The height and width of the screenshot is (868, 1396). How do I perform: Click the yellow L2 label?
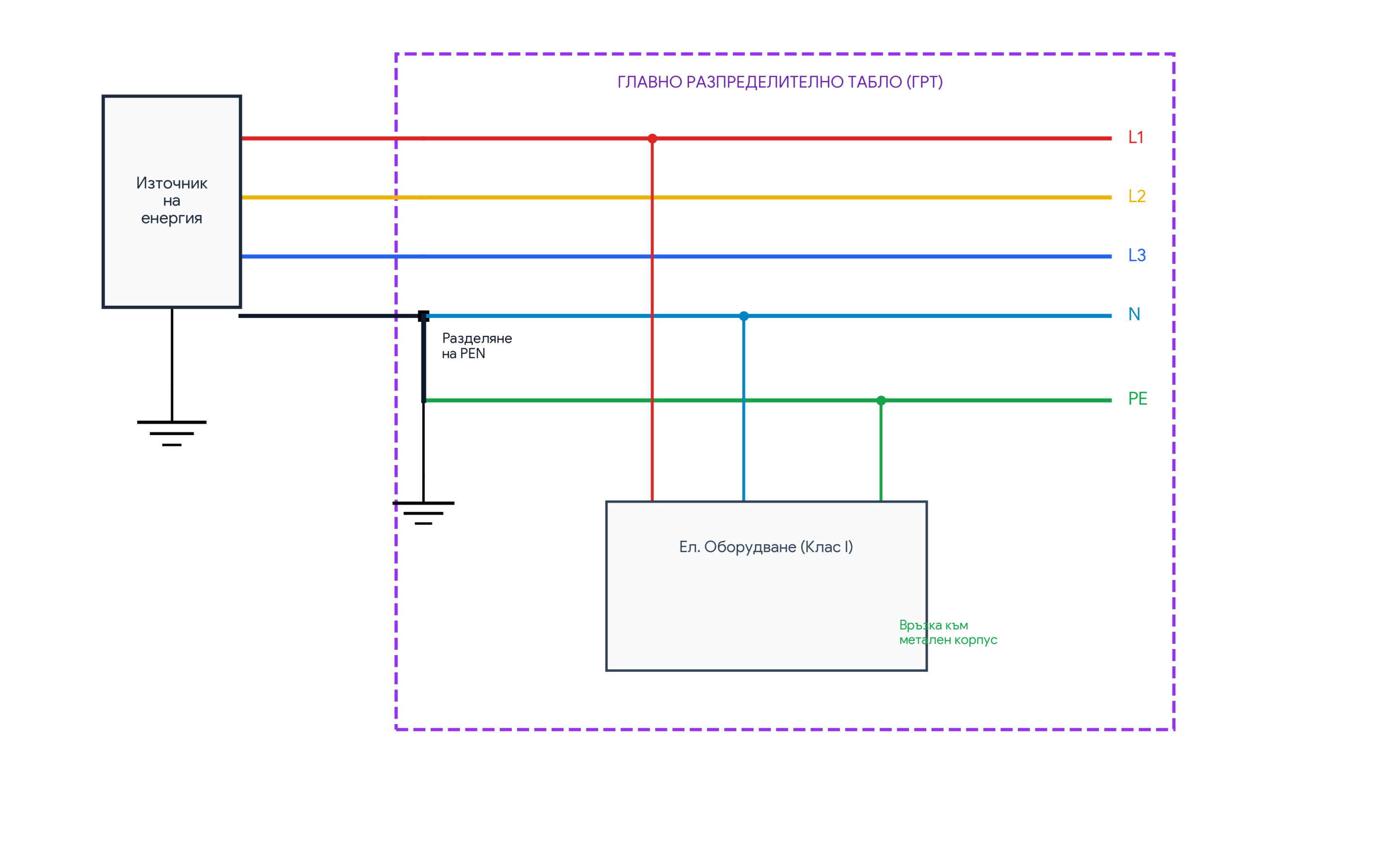1137,196
